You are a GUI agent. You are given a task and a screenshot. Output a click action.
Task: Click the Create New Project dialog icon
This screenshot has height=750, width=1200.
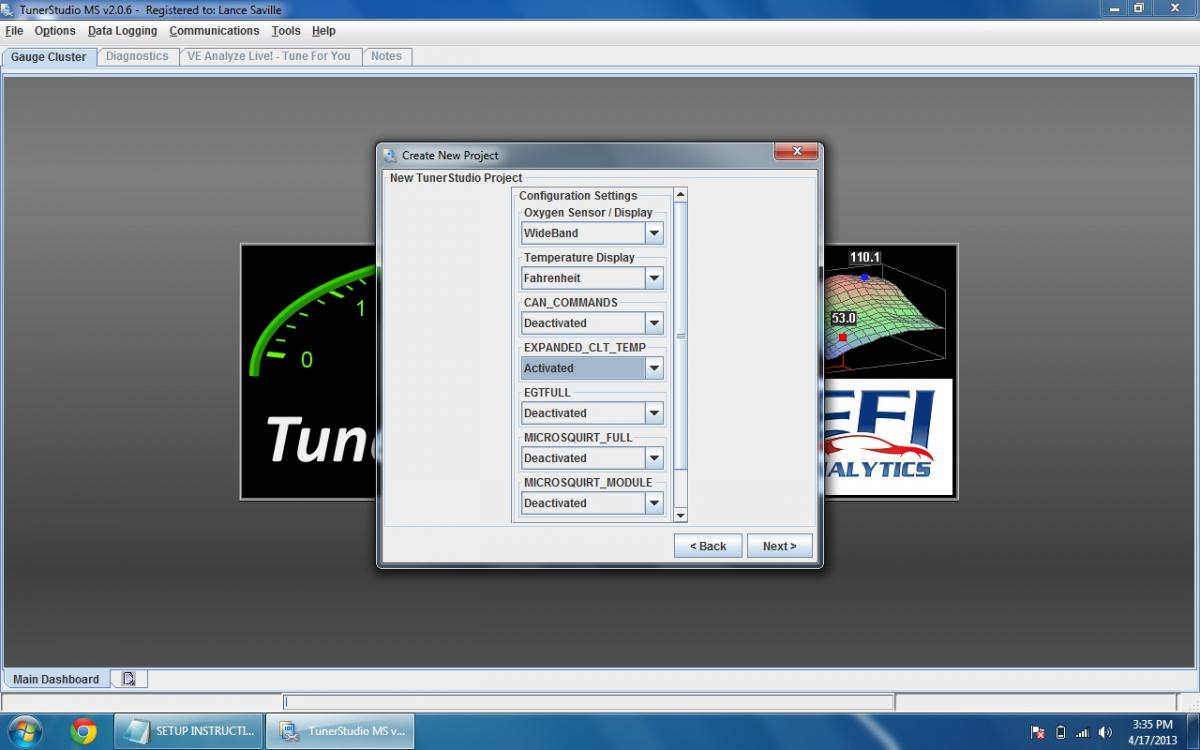[390, 155]
